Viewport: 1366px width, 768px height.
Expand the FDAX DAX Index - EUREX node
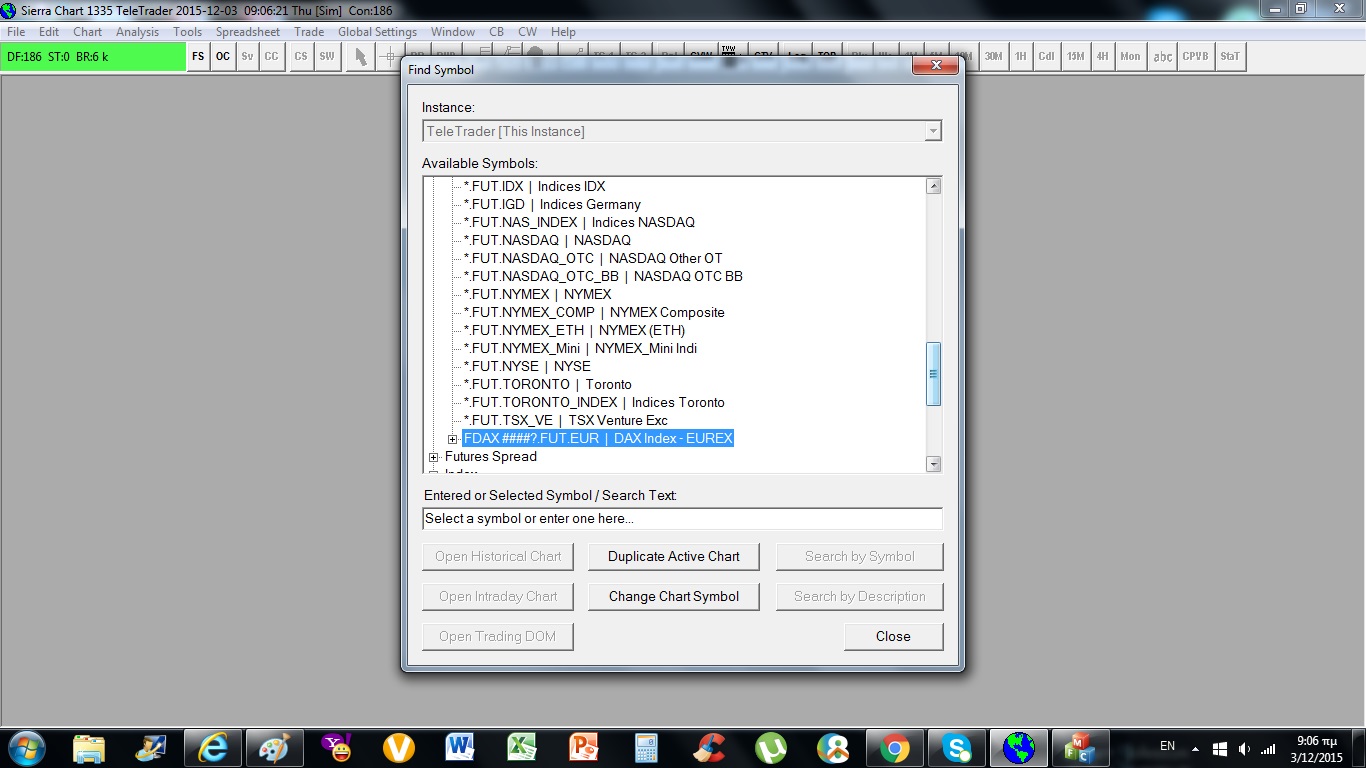point(452,439)
